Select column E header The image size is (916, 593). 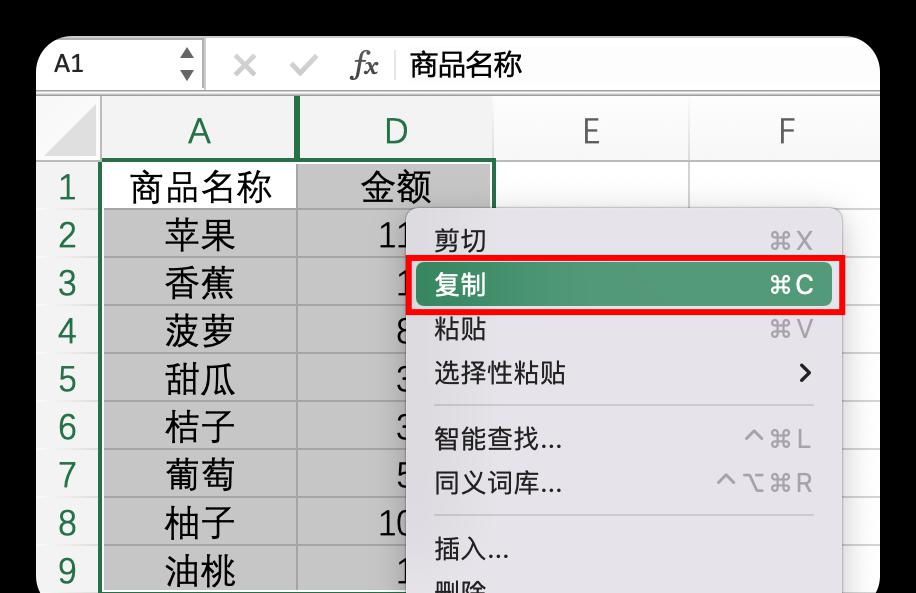(591, 130)
